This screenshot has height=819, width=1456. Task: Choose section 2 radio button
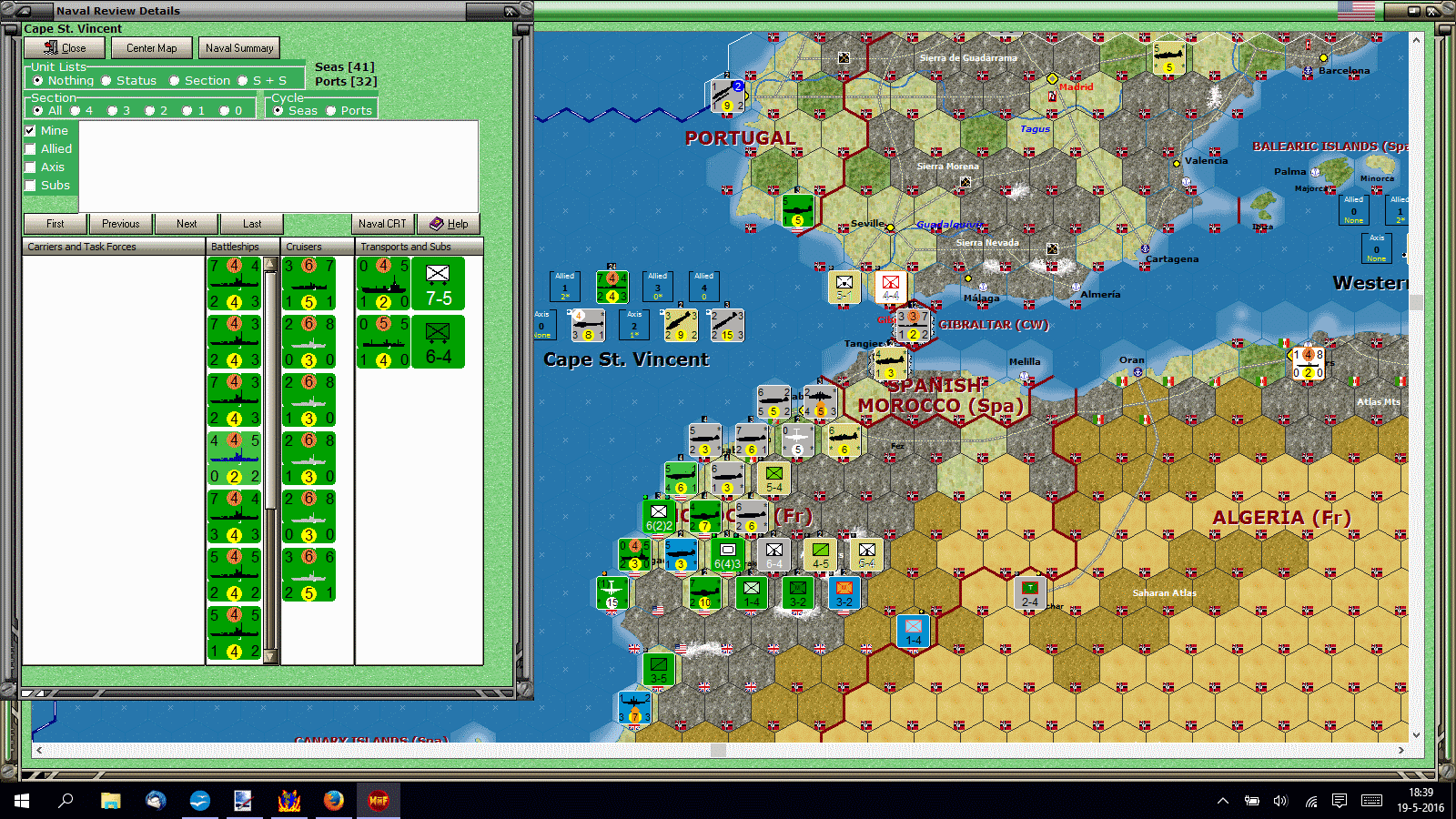pos(150,111)
